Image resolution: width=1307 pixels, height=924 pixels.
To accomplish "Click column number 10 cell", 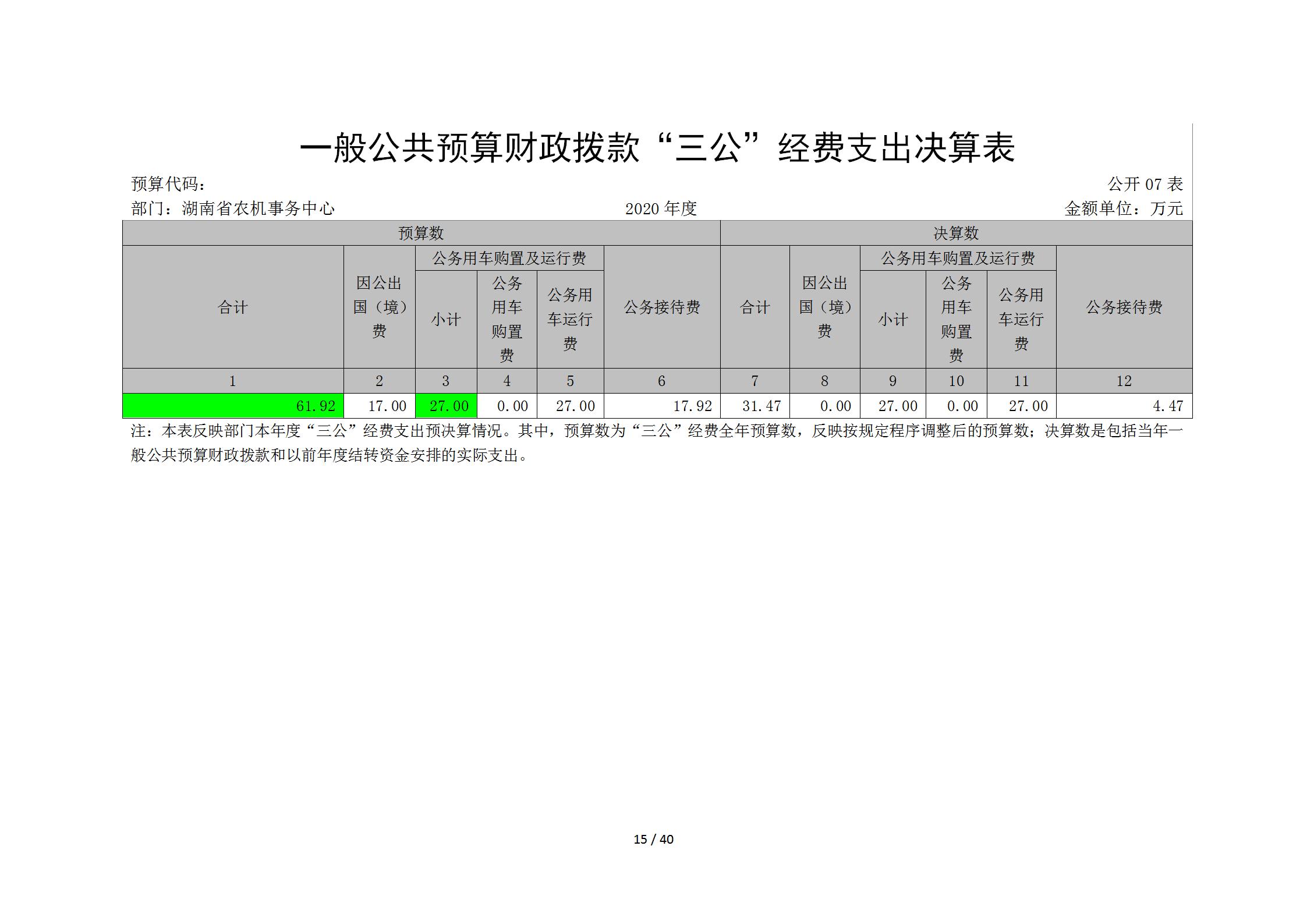I will 956,381.
